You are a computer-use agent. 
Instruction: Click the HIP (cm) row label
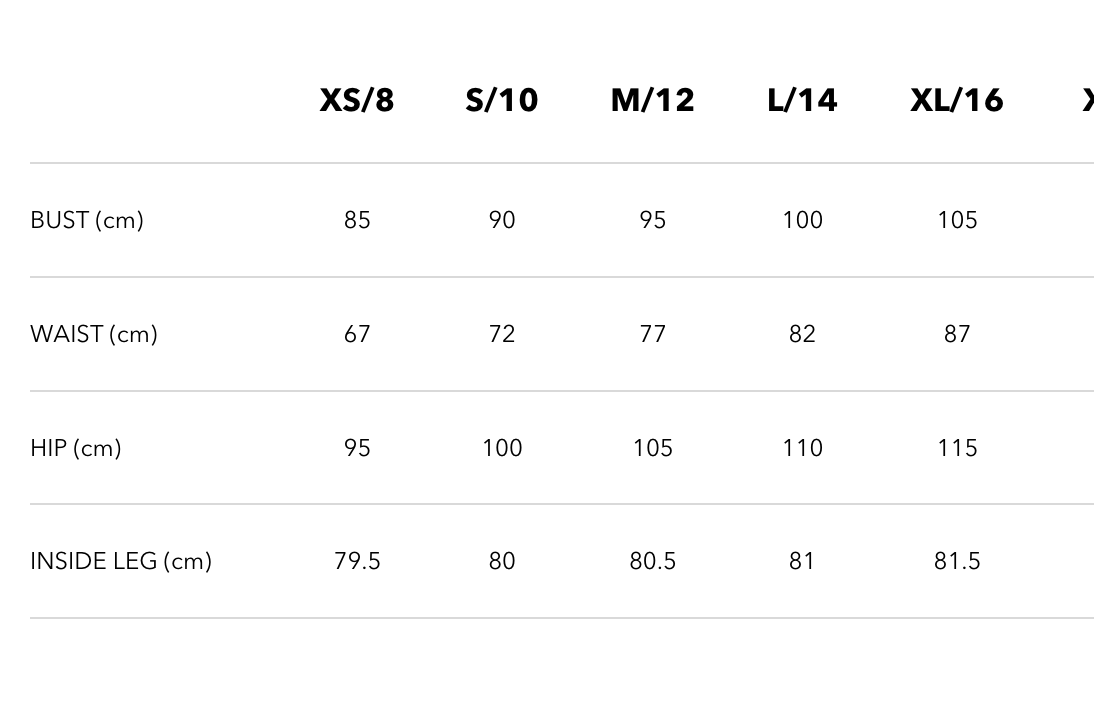pyautogui.click(x=76, y=448)
